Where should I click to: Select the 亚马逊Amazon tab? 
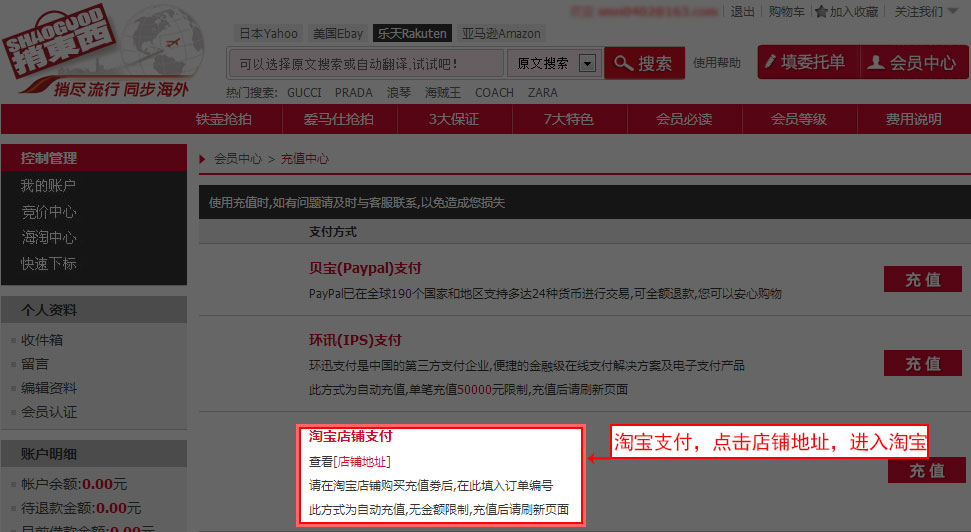pos(501,33)
